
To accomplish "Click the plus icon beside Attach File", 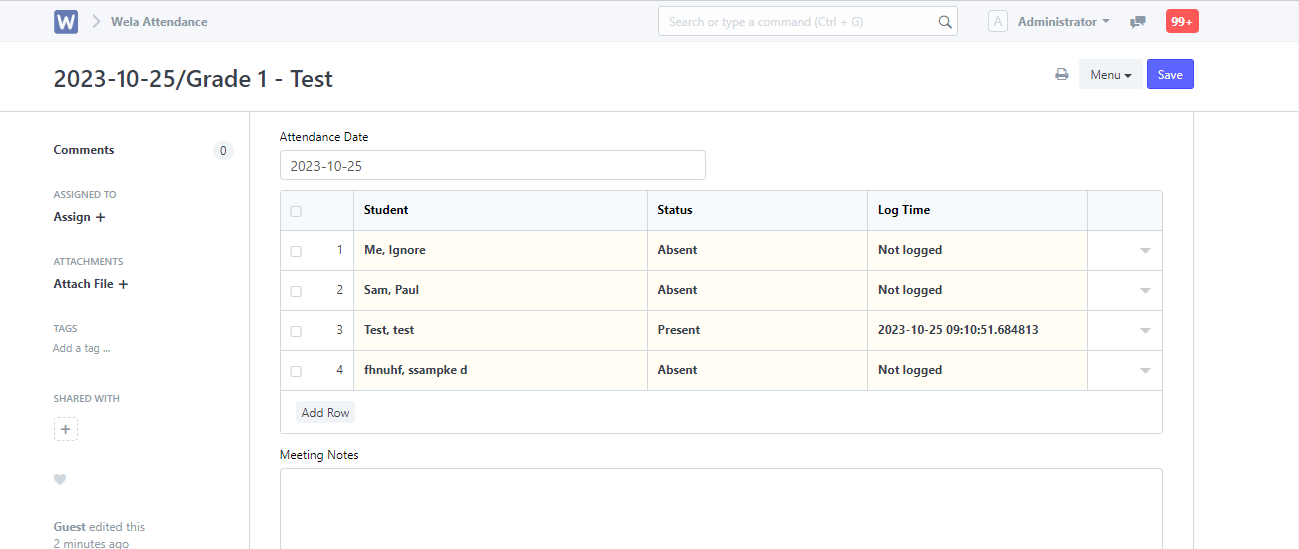I will [x=123, y=284].
